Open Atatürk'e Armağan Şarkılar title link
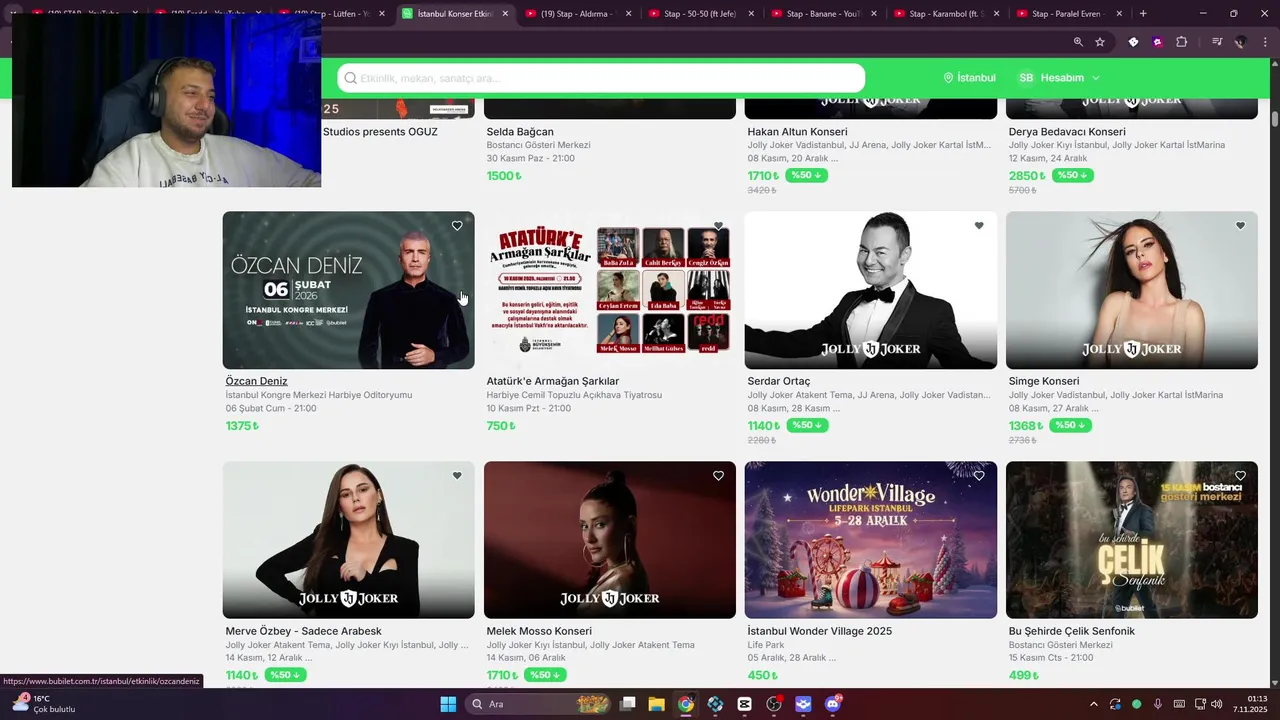The image size is (1280, 720). (x=553, y=381)
